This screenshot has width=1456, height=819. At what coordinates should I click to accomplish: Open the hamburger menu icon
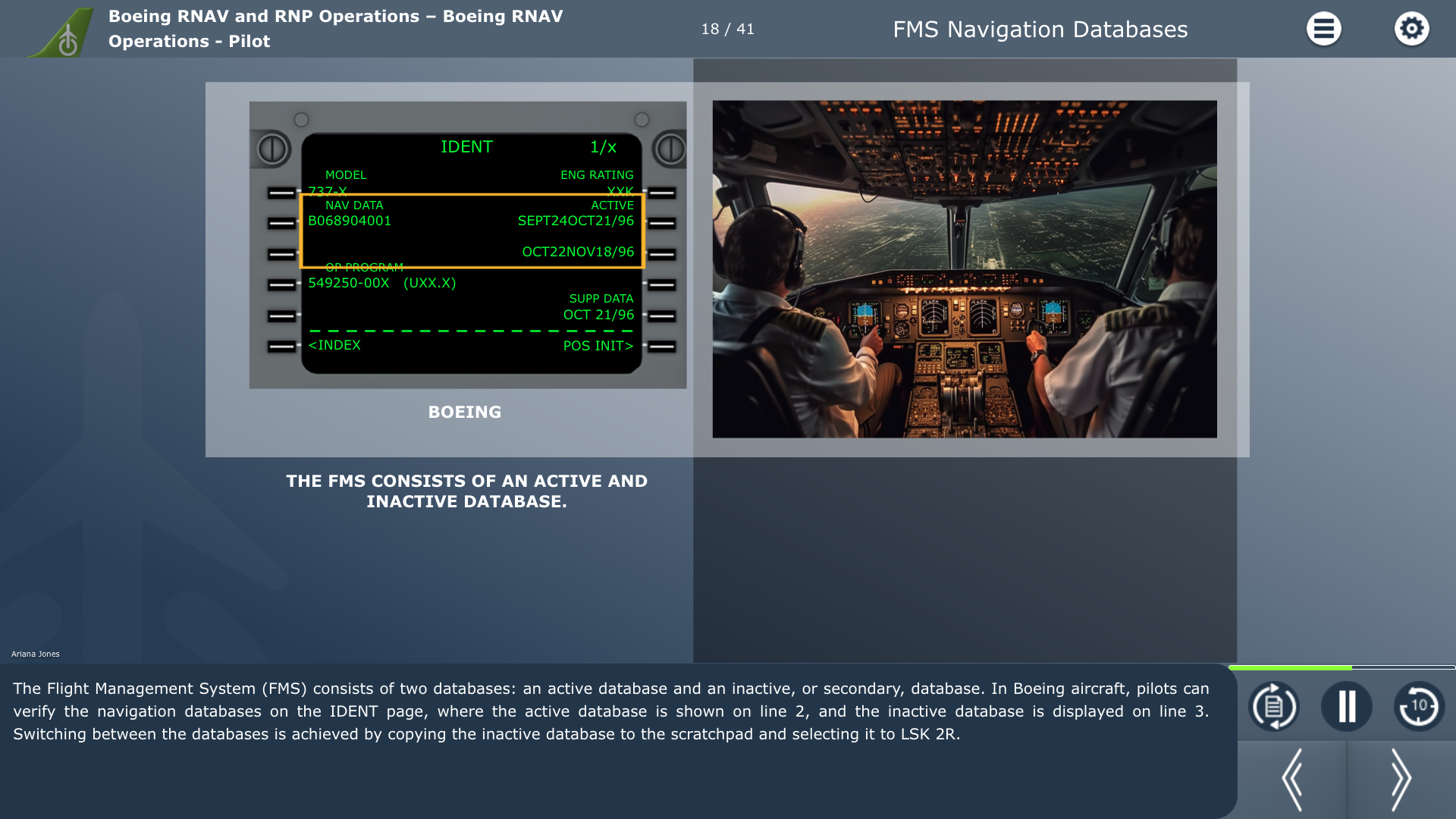(x=1323, y=29)
